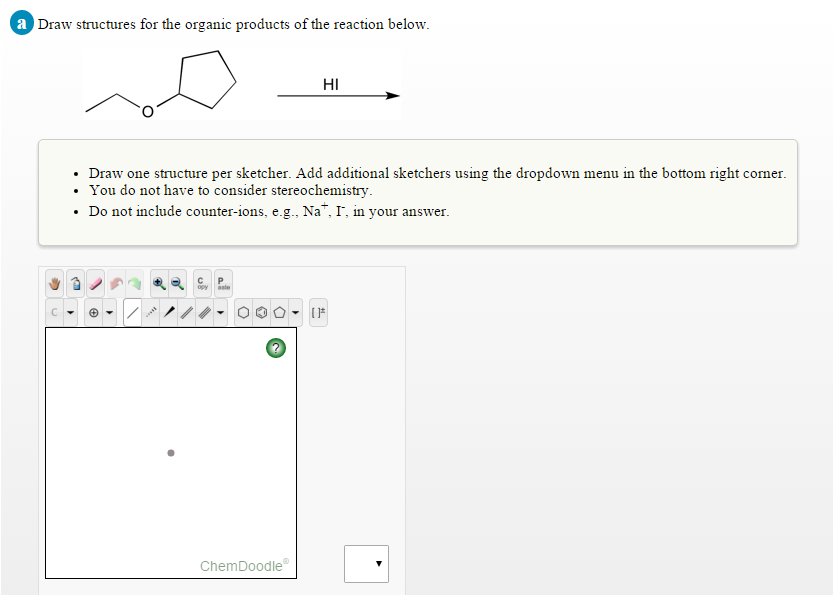Open the ring template dropdown
833x595 pixels.
tap(295, 312)
